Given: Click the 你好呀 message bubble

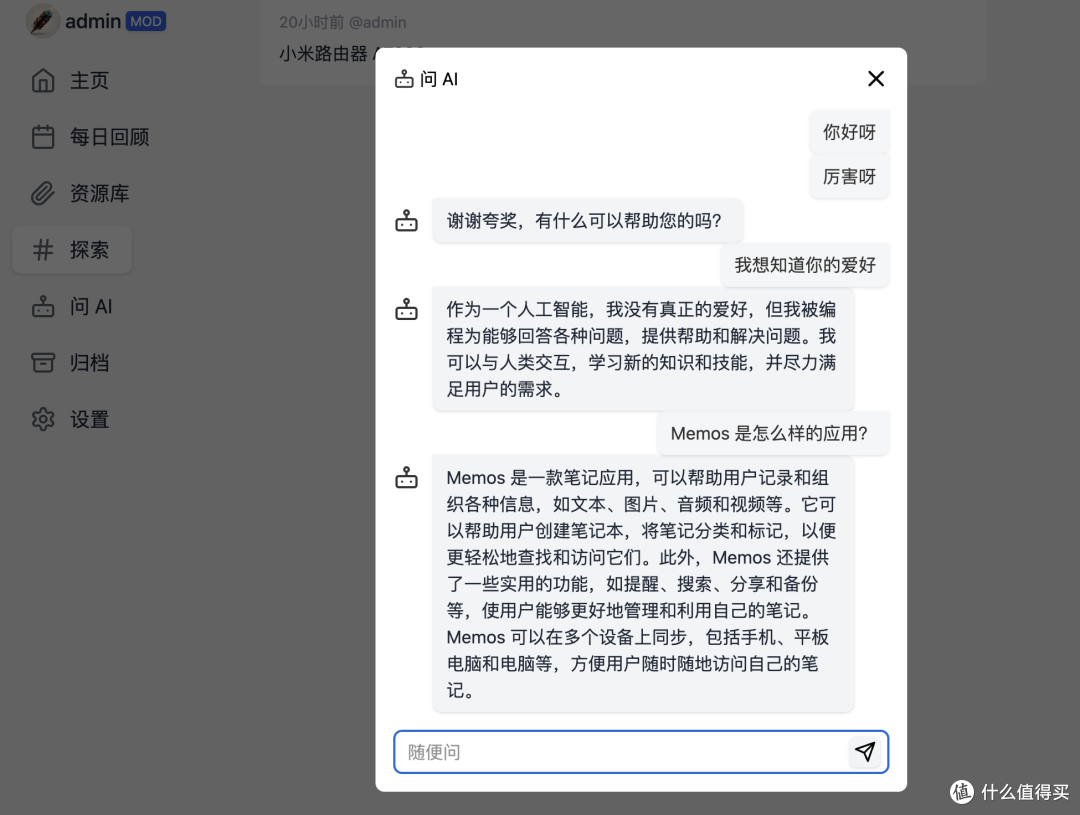Looking at the screenshot, I should pyautogui.click(x=849, y=132).
